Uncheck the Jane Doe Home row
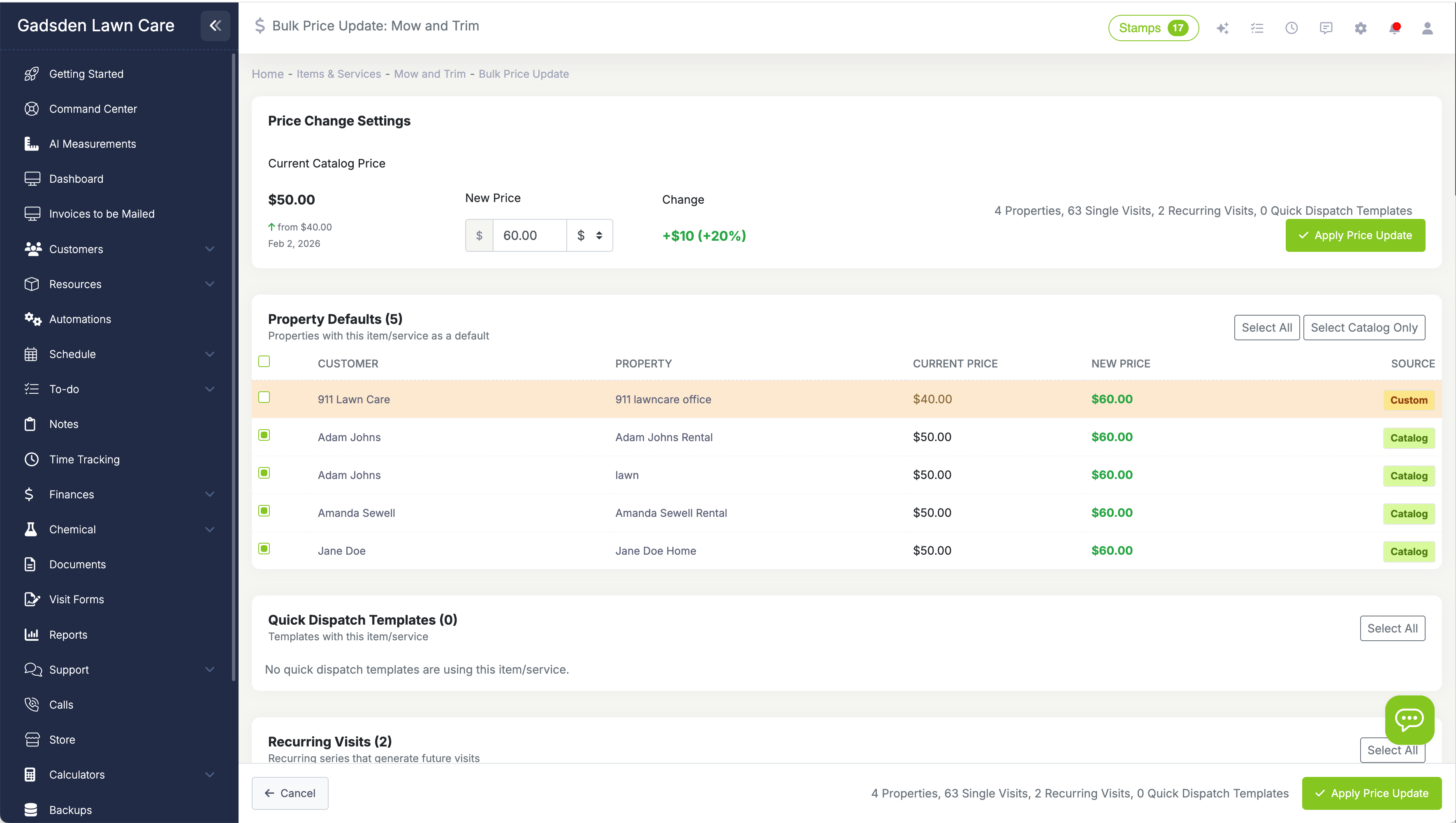 click(x=264, y=548)
